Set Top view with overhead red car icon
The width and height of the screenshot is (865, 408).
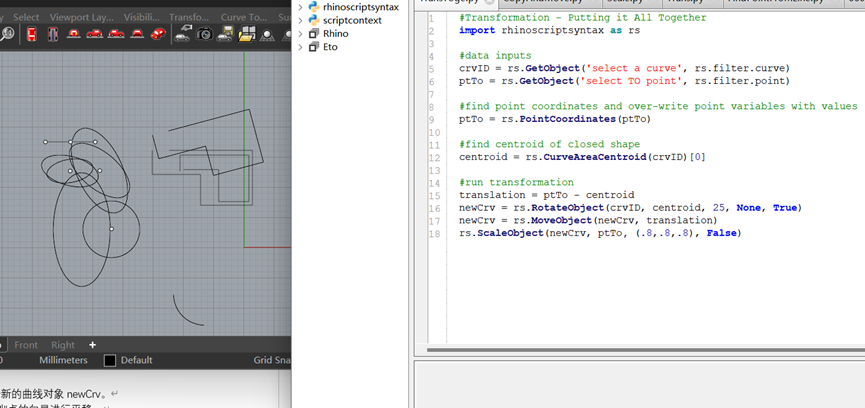(x=31, y=34)
